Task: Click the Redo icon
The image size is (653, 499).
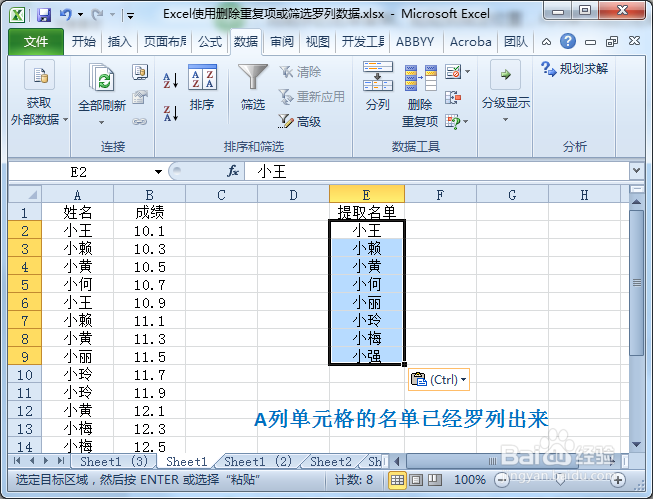Action: pos(97,15)
